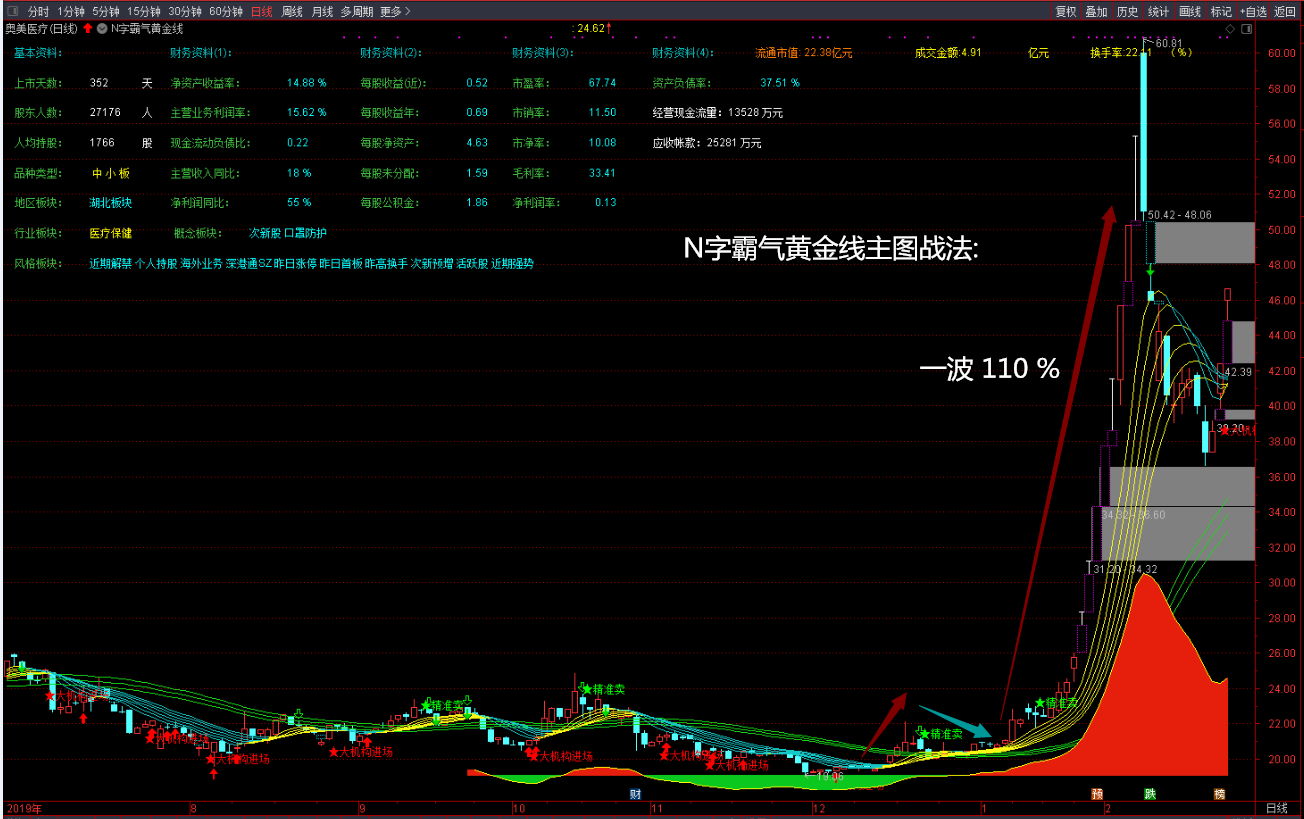The height and width of the screenshot is (819, 1304).
Task: Click the 历史 history icon
Action: click(x=1127, y=12)
